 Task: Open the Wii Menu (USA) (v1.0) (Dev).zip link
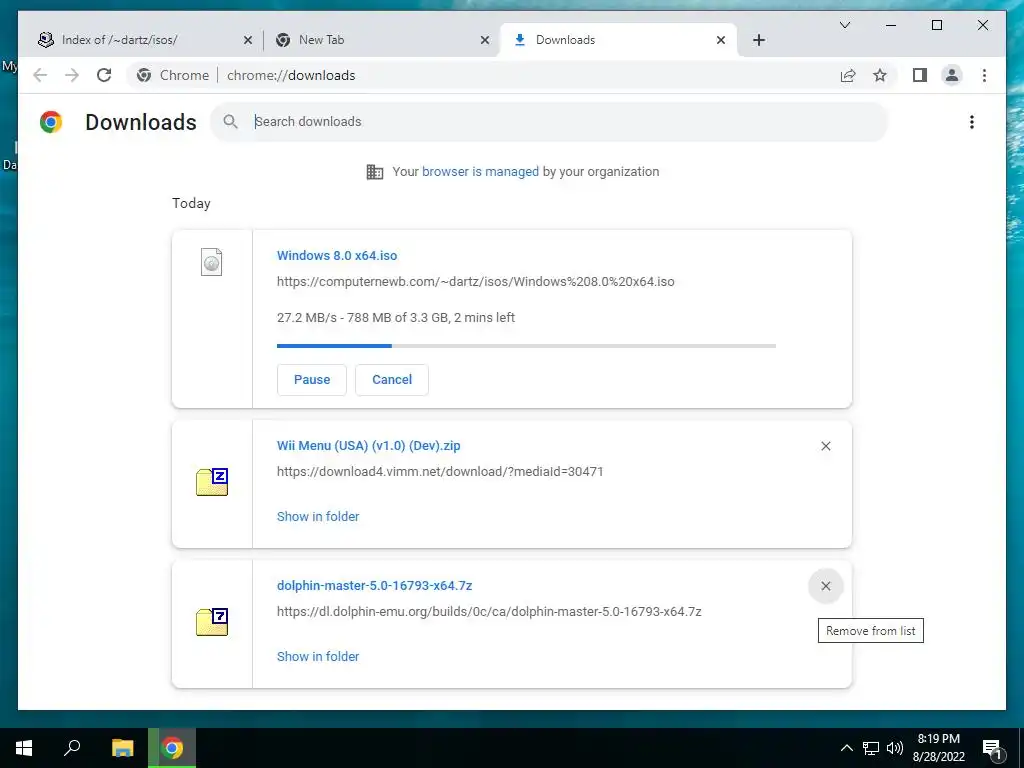pyautogui.click(x=368, y=445)
